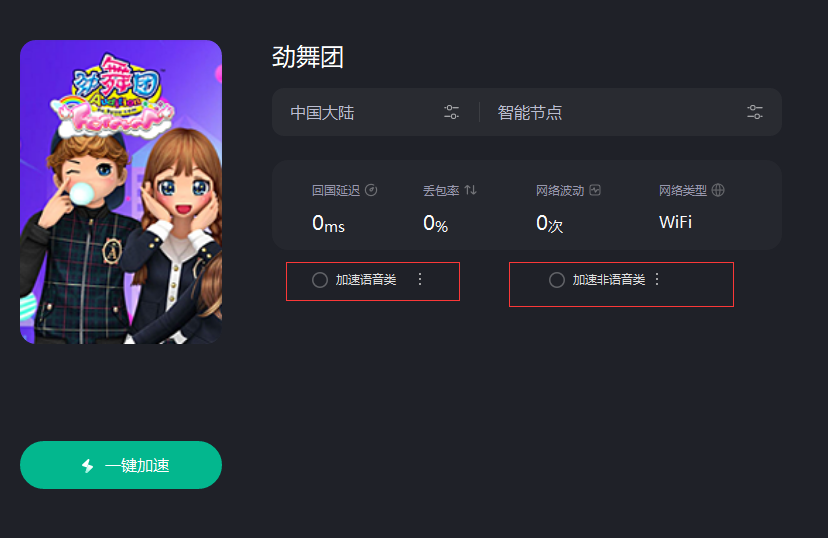828x538 pixels.
Task: Start acceleration with 一键加速 button
Action: click(x=121, y=465)
